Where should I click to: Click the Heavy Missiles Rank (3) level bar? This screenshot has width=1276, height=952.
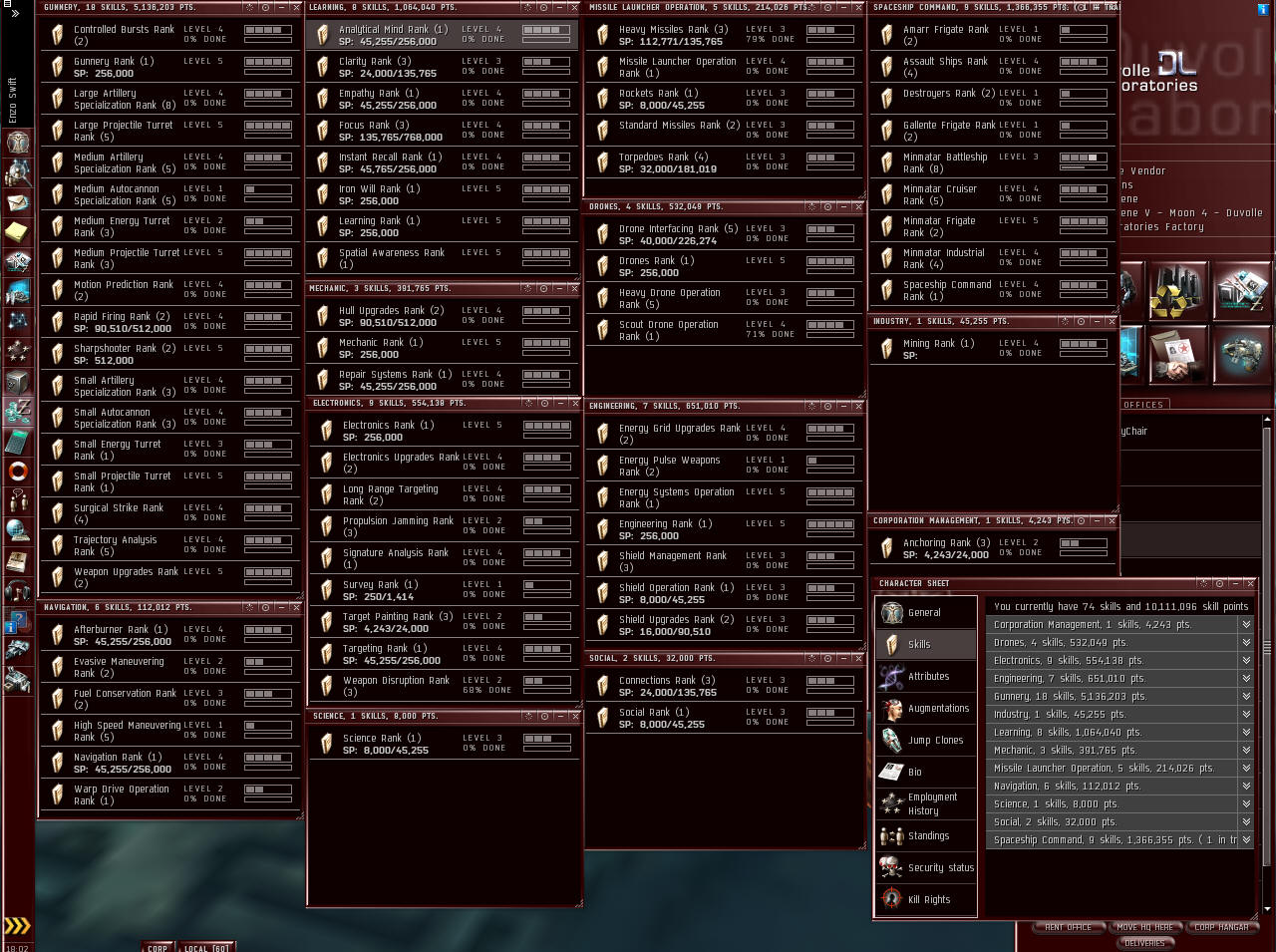pyautogui.click(x=829, y=31)
